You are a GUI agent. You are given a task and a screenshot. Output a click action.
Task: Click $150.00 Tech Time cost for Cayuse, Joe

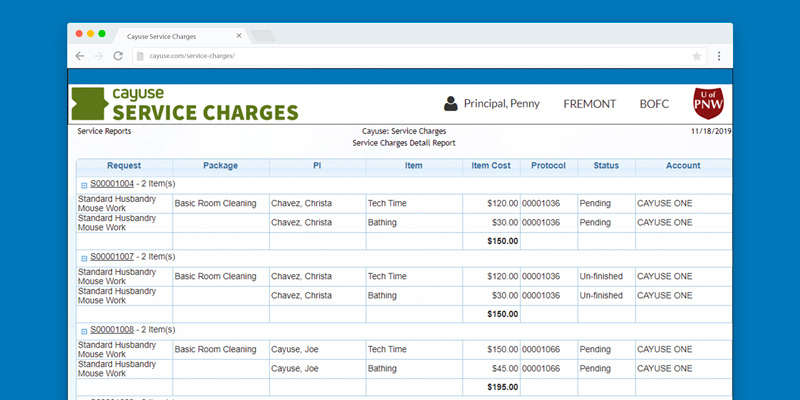[503, 349]
